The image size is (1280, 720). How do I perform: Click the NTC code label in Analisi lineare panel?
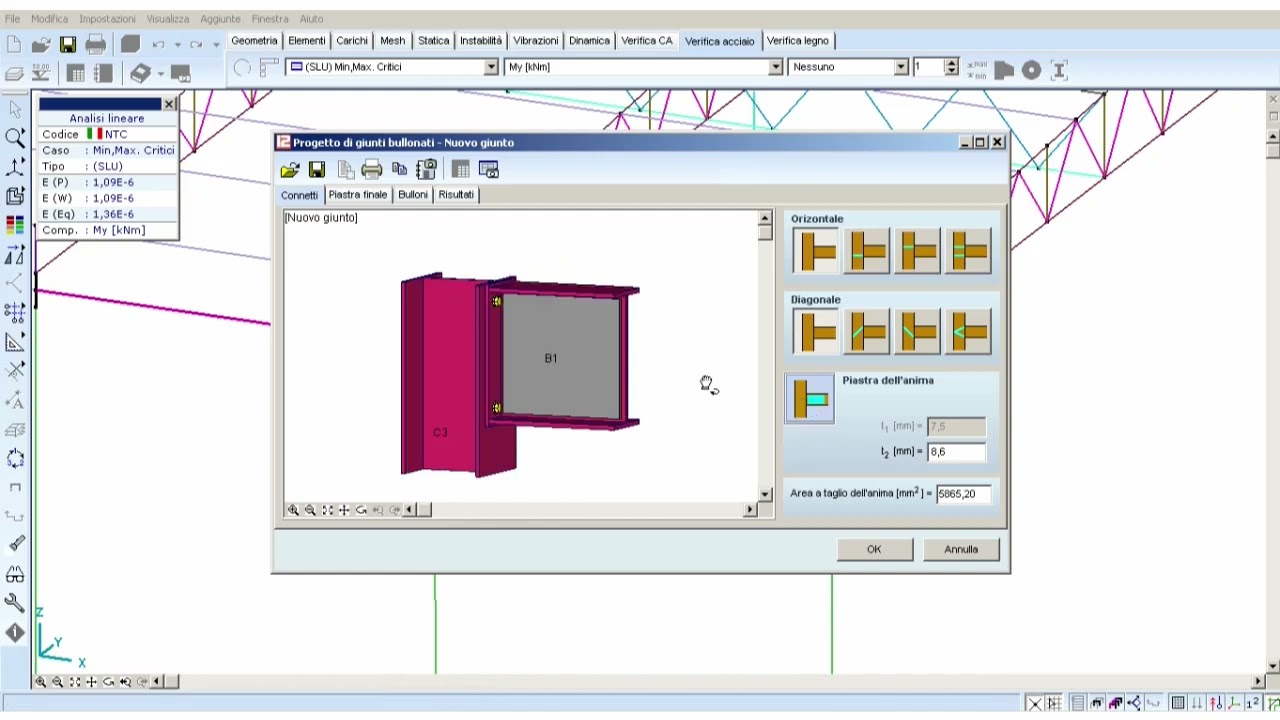116,134
